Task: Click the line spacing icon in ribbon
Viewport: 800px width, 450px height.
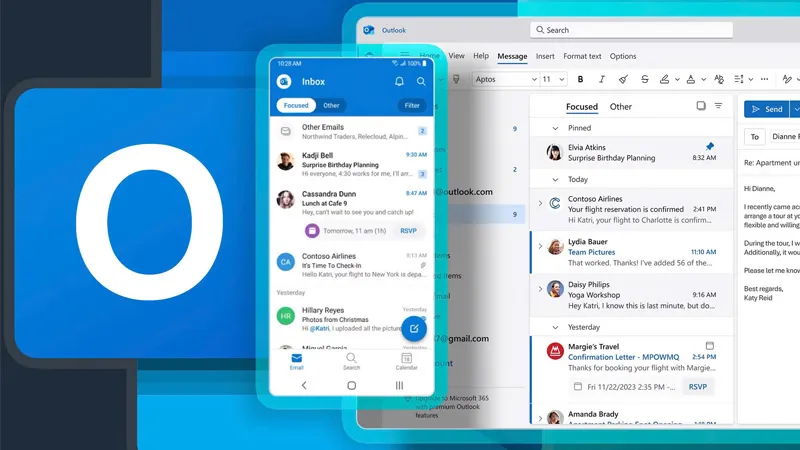Action: (x=739, y=79)
